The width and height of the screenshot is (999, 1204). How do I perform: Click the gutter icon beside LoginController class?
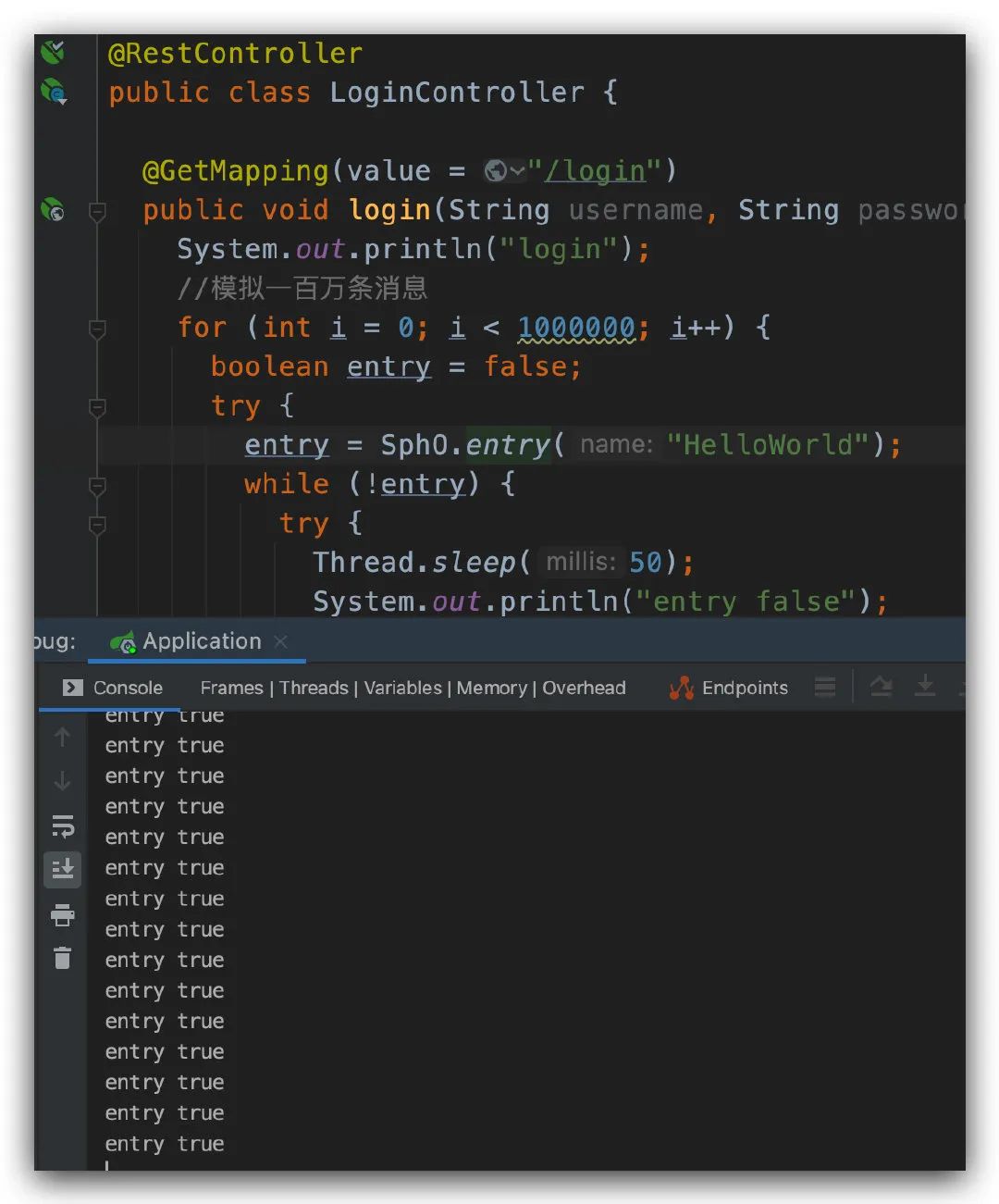(54, 92)
